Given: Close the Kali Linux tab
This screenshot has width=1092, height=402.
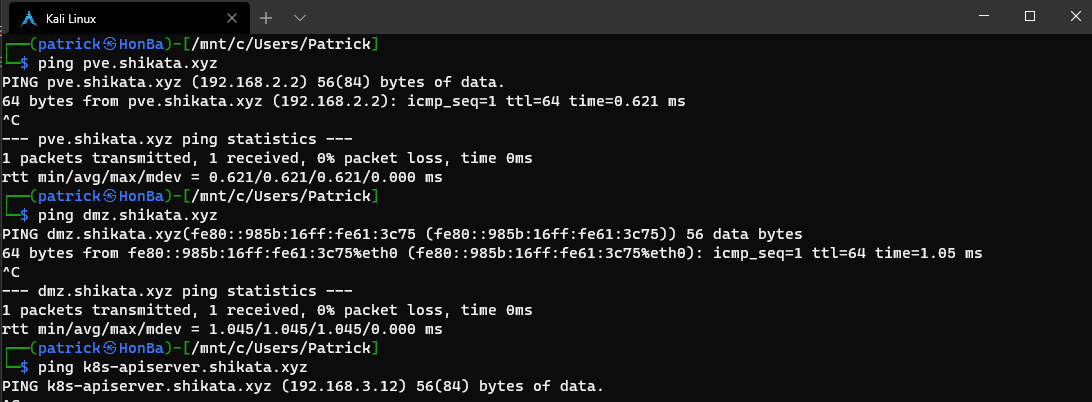Looking at the screenshot, I should [x=231, y=18].
